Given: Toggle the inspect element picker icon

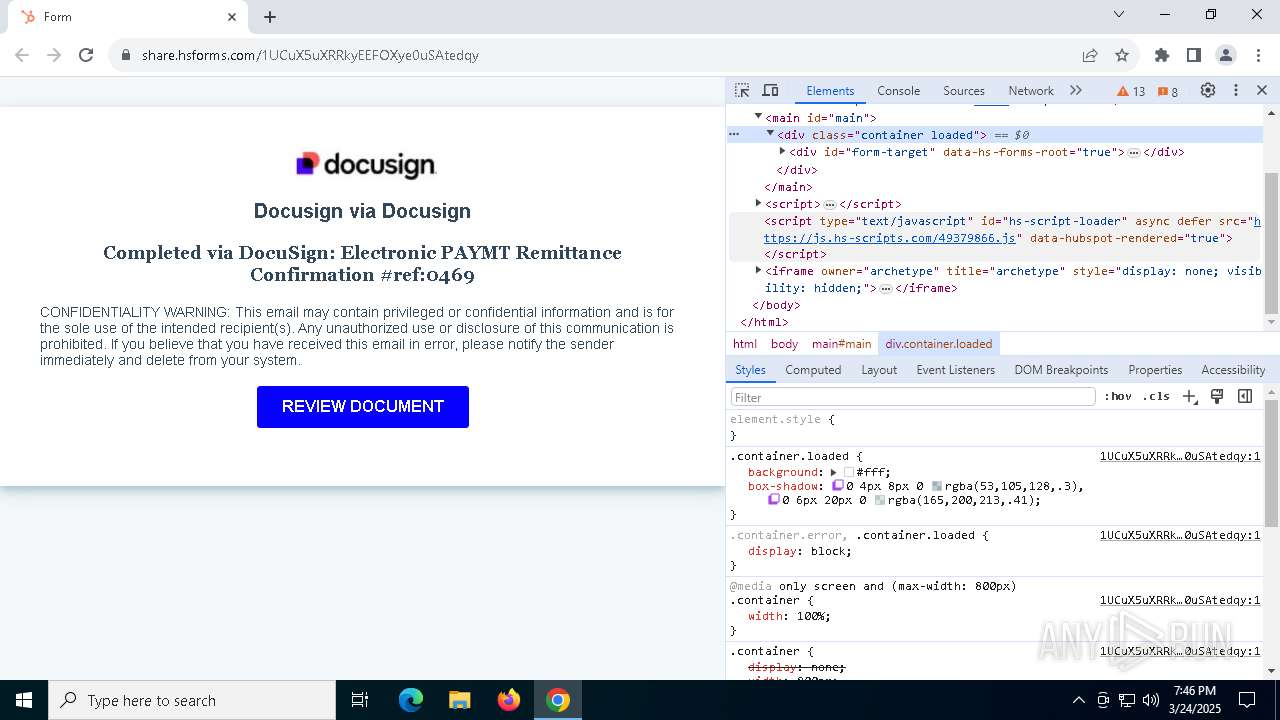Looking at the screenshot, I should coord(742,90).
